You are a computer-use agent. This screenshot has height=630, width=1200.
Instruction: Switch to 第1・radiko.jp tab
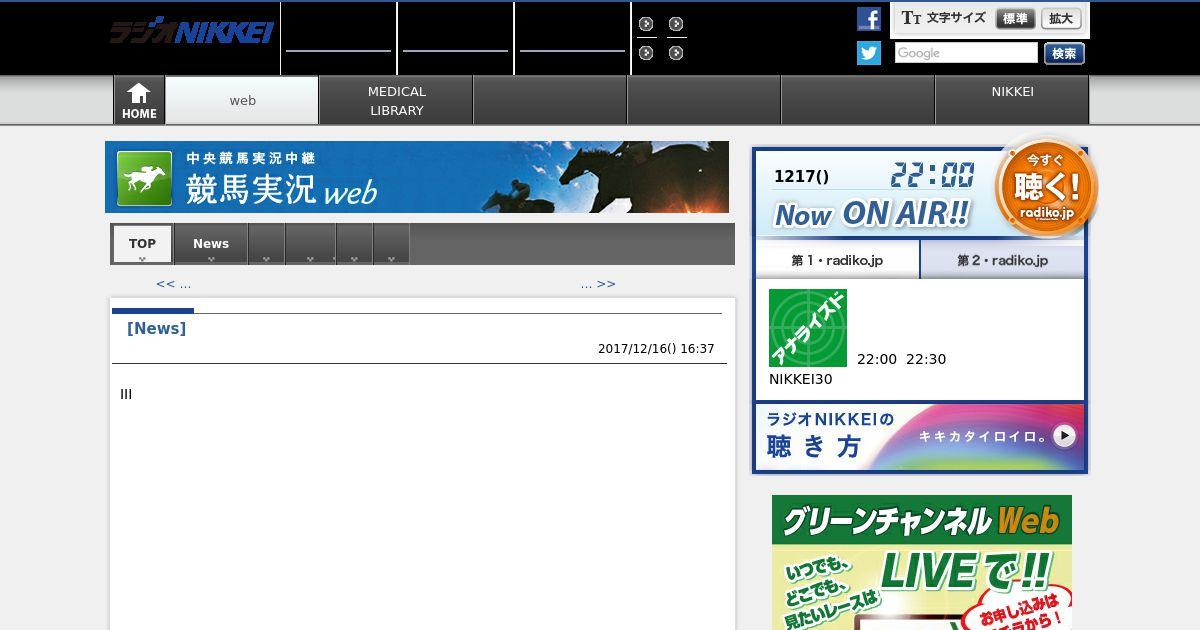837,260
